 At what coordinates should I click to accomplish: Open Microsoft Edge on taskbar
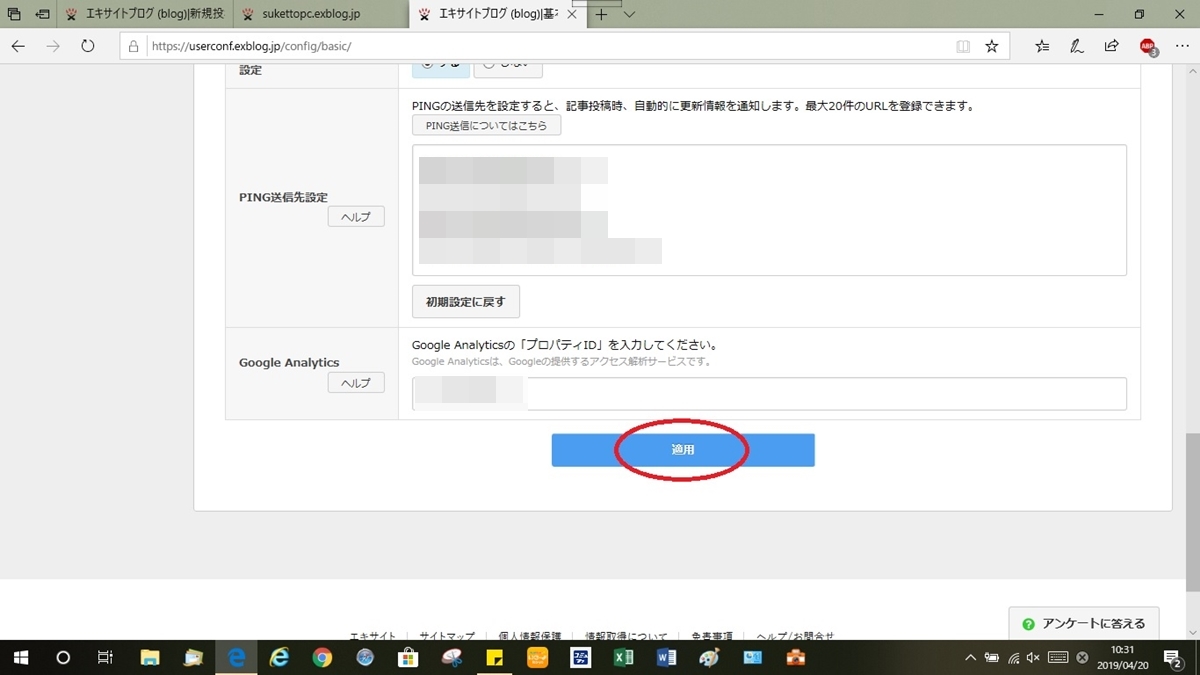coord(237,657)
